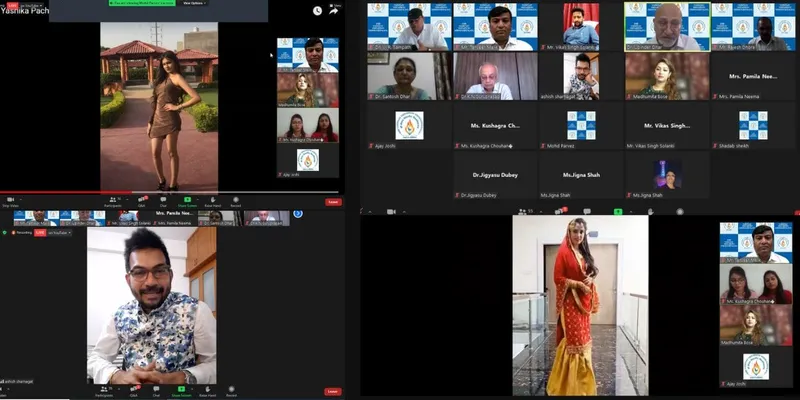
Task: Select Shadab Shekh tile in gallery view
Action: (753, 126)
